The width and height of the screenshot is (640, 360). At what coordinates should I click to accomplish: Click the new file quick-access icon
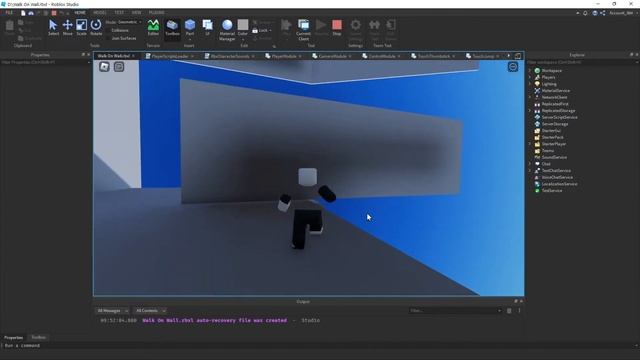23,13
